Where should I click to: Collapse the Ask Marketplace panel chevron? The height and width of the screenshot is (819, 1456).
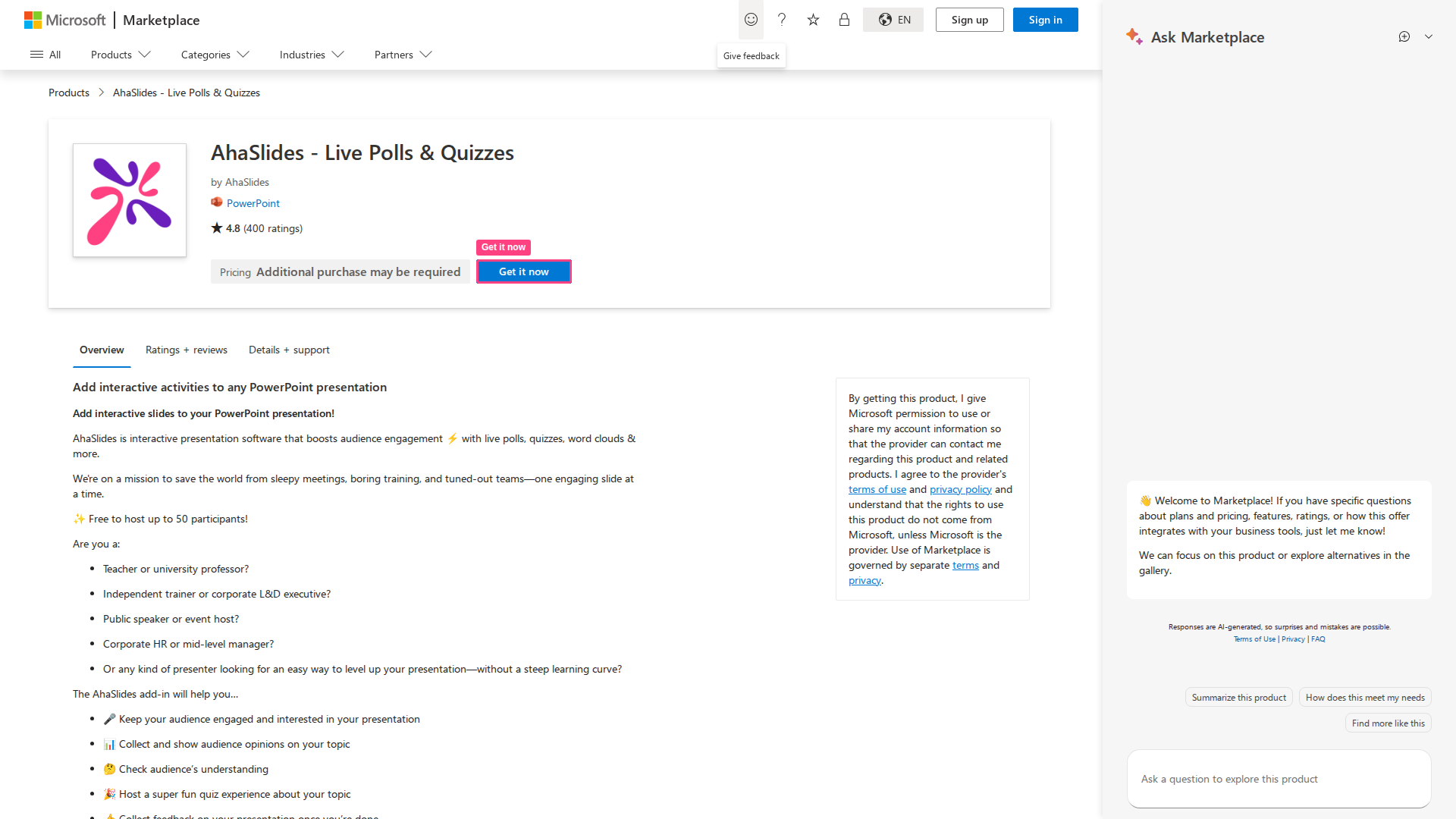(x=1429, y=36)
